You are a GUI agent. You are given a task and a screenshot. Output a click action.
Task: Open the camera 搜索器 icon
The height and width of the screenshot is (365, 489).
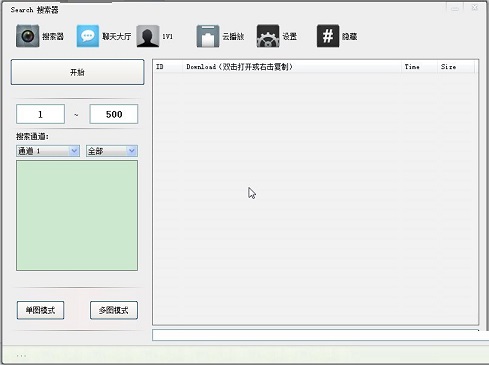[27, 36]
